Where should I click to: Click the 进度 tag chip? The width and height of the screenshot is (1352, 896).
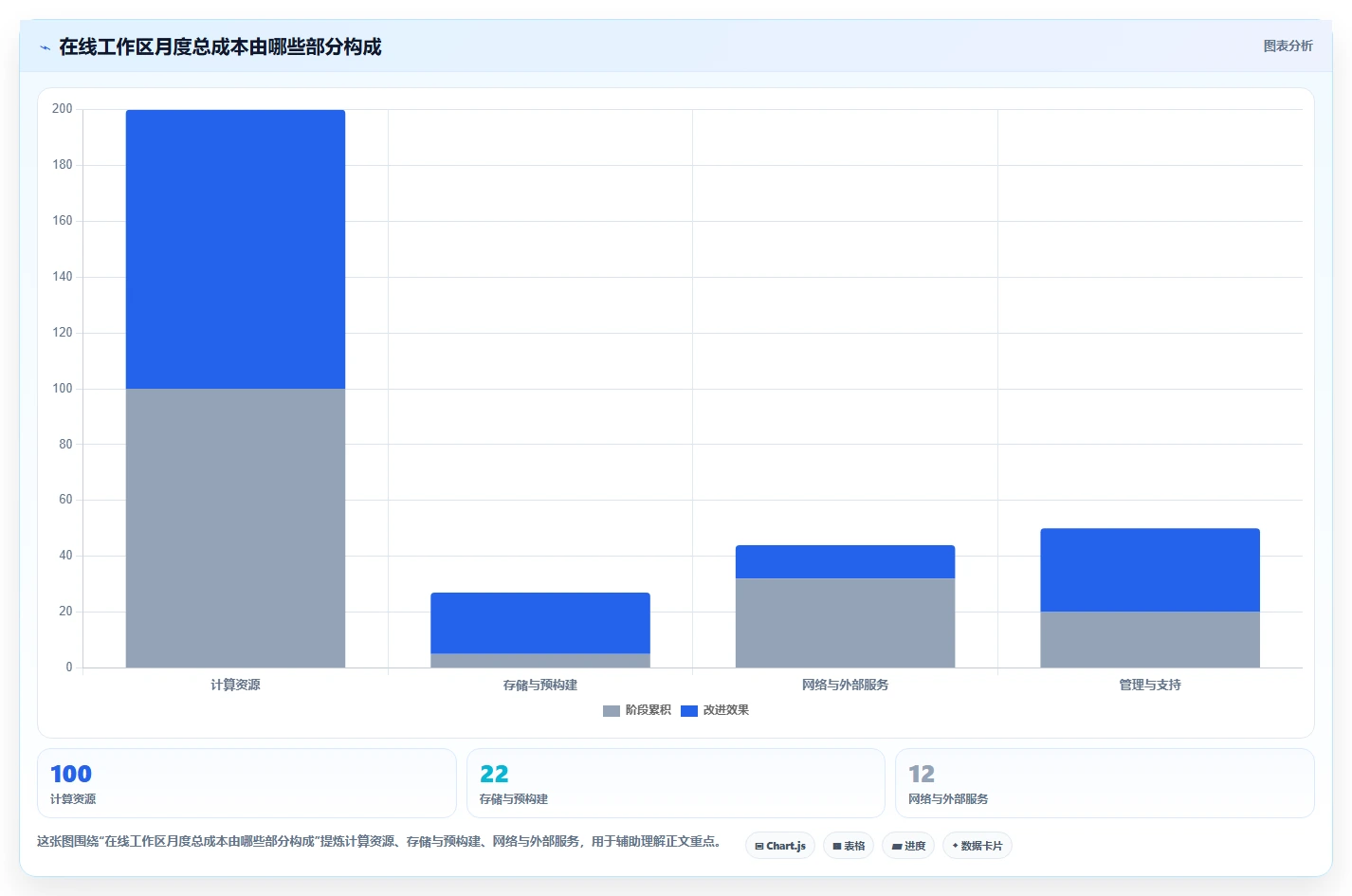tap(908, 846)
